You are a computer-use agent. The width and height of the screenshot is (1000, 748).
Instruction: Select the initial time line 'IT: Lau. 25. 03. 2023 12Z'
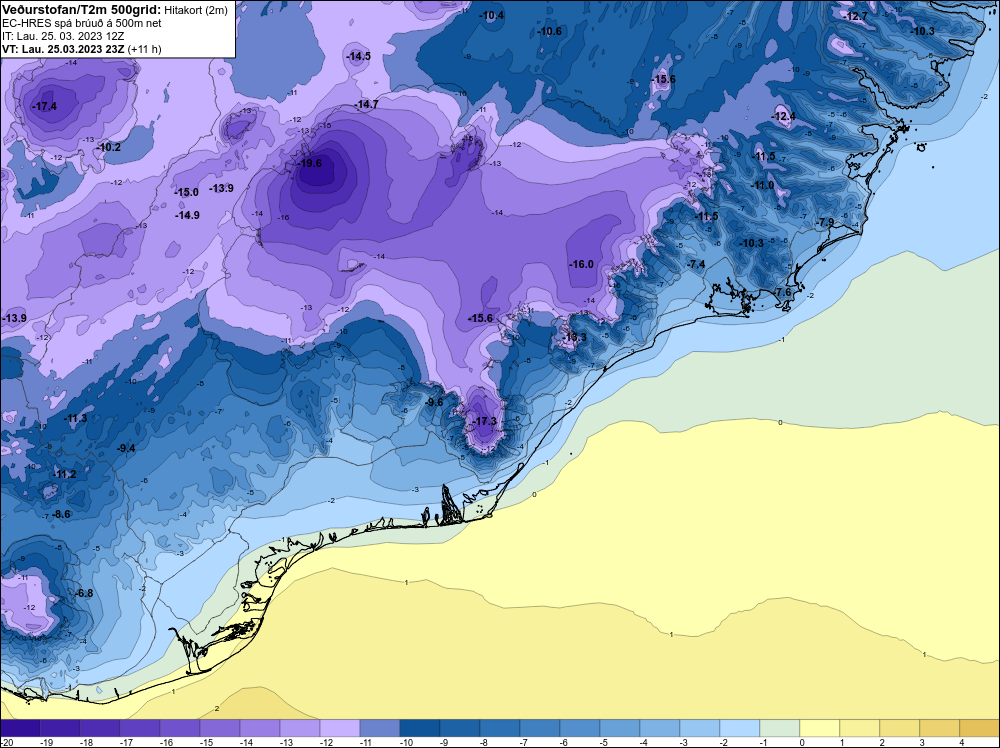point(63,36)
